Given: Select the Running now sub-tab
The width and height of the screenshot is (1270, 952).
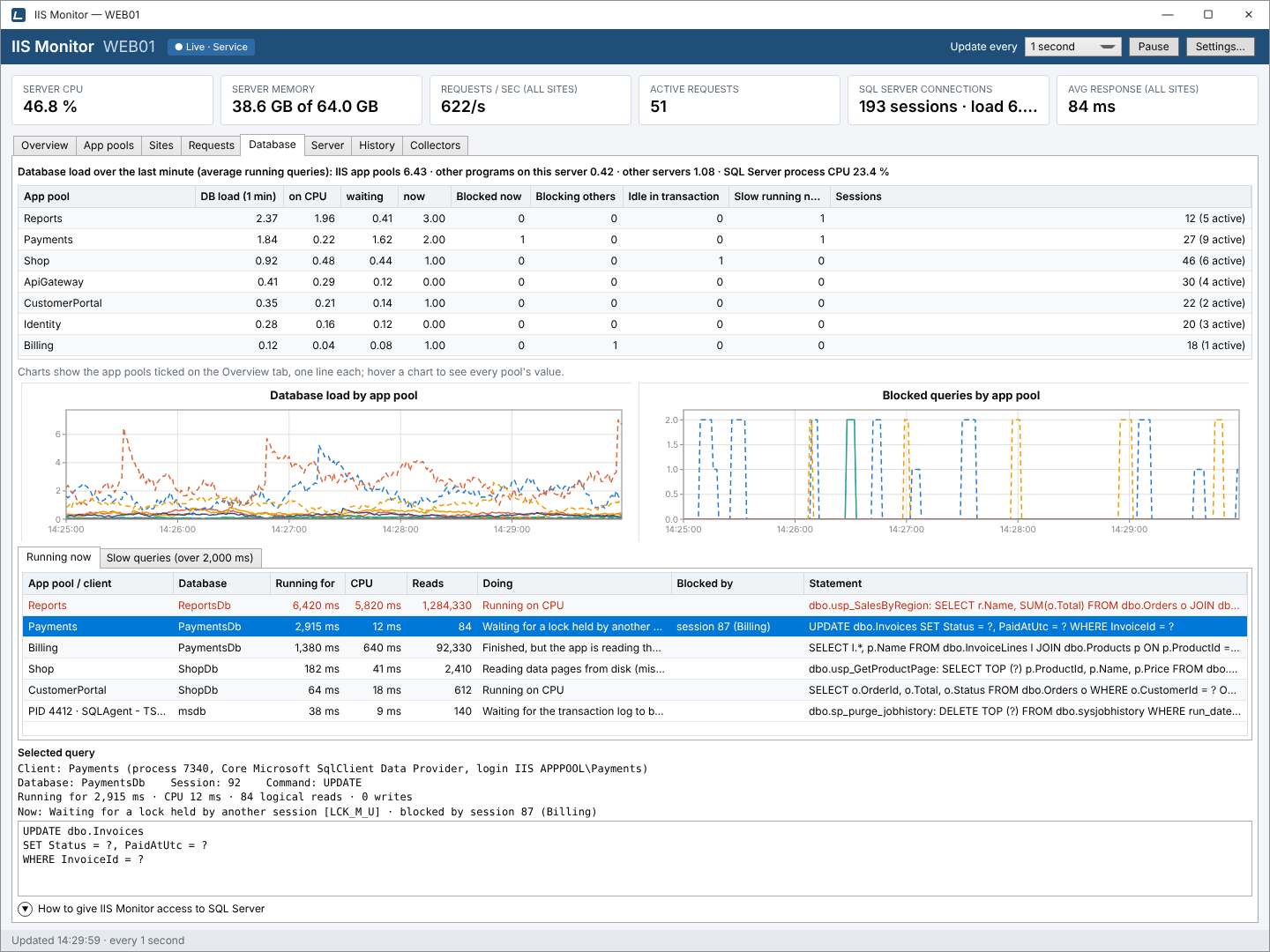Looking at the screenshot, I should click(x=58, y=557).
